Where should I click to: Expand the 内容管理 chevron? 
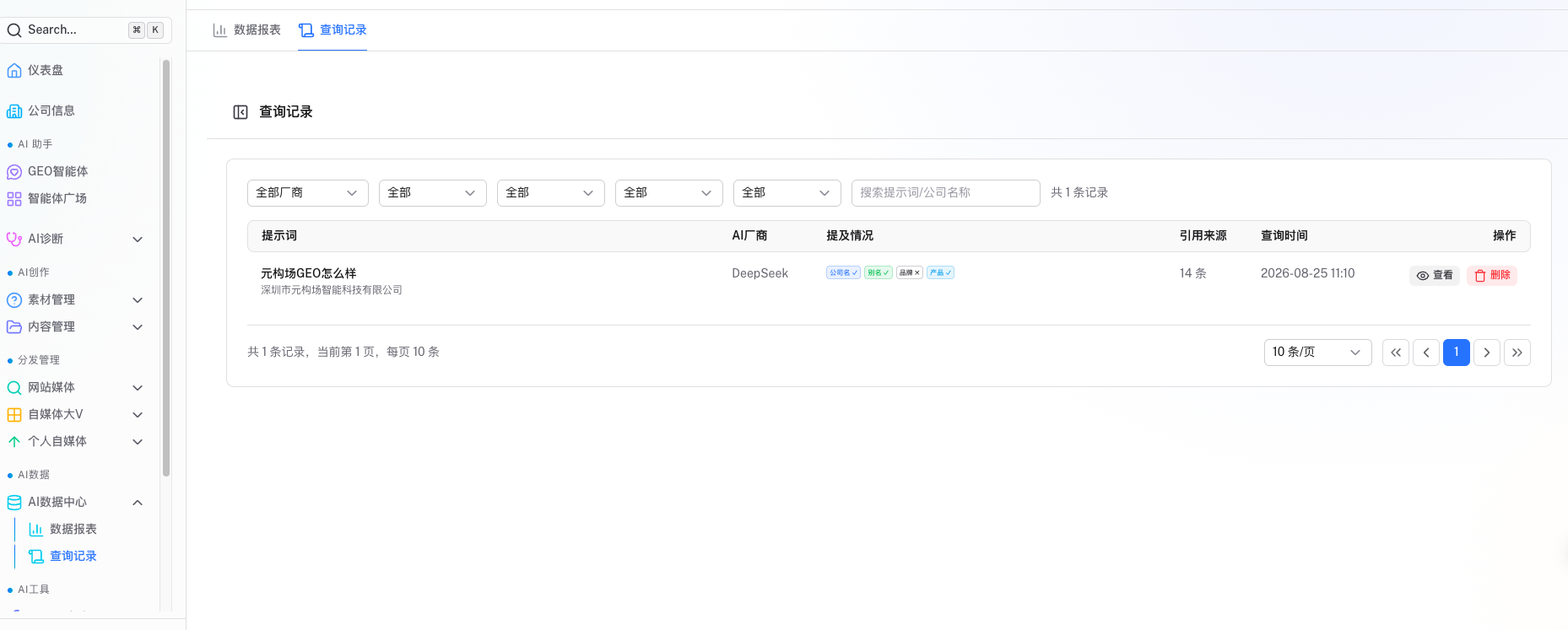[138, 327]
